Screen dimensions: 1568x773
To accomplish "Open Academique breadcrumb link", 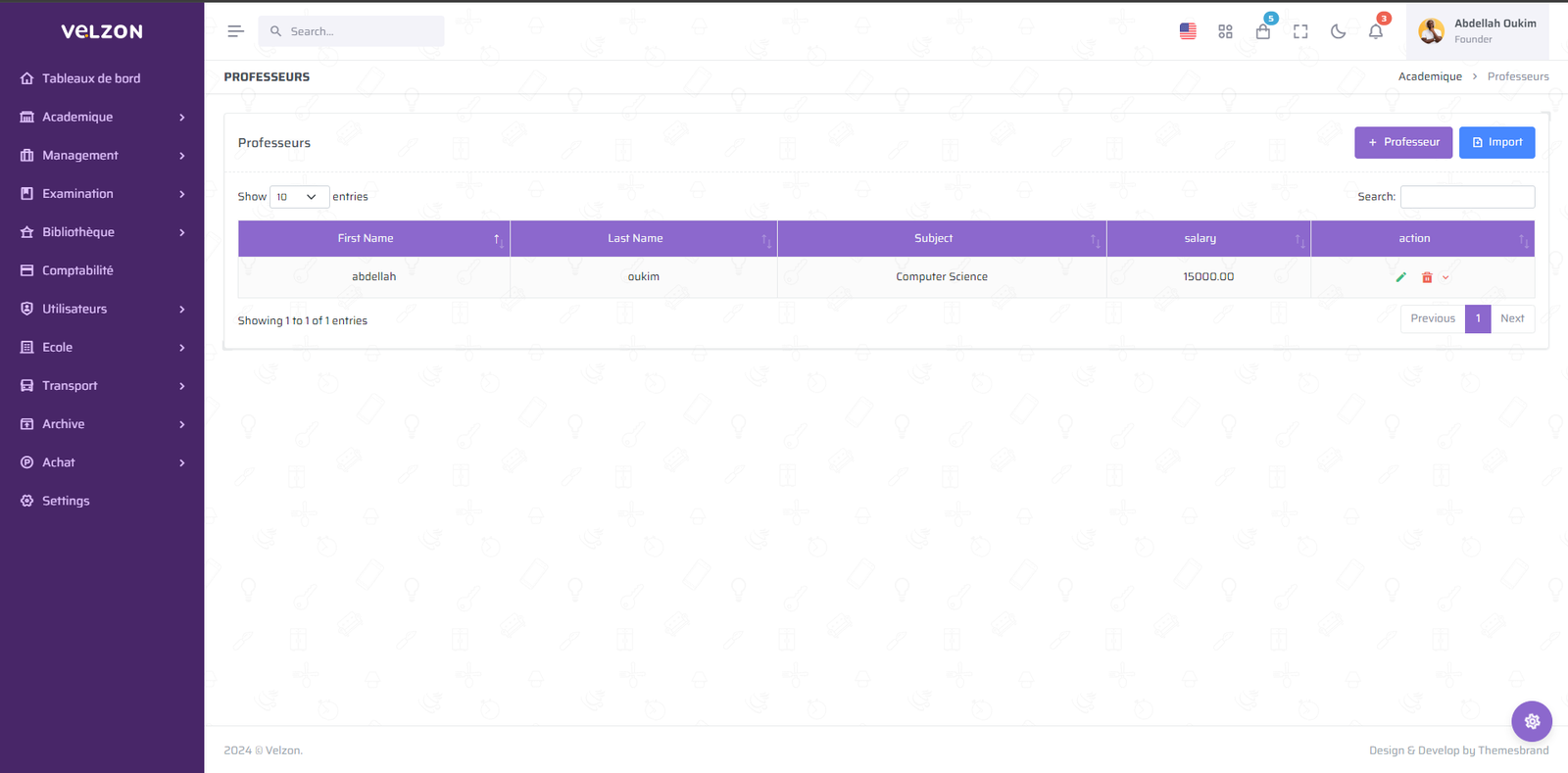I will tap(1430, 76).
